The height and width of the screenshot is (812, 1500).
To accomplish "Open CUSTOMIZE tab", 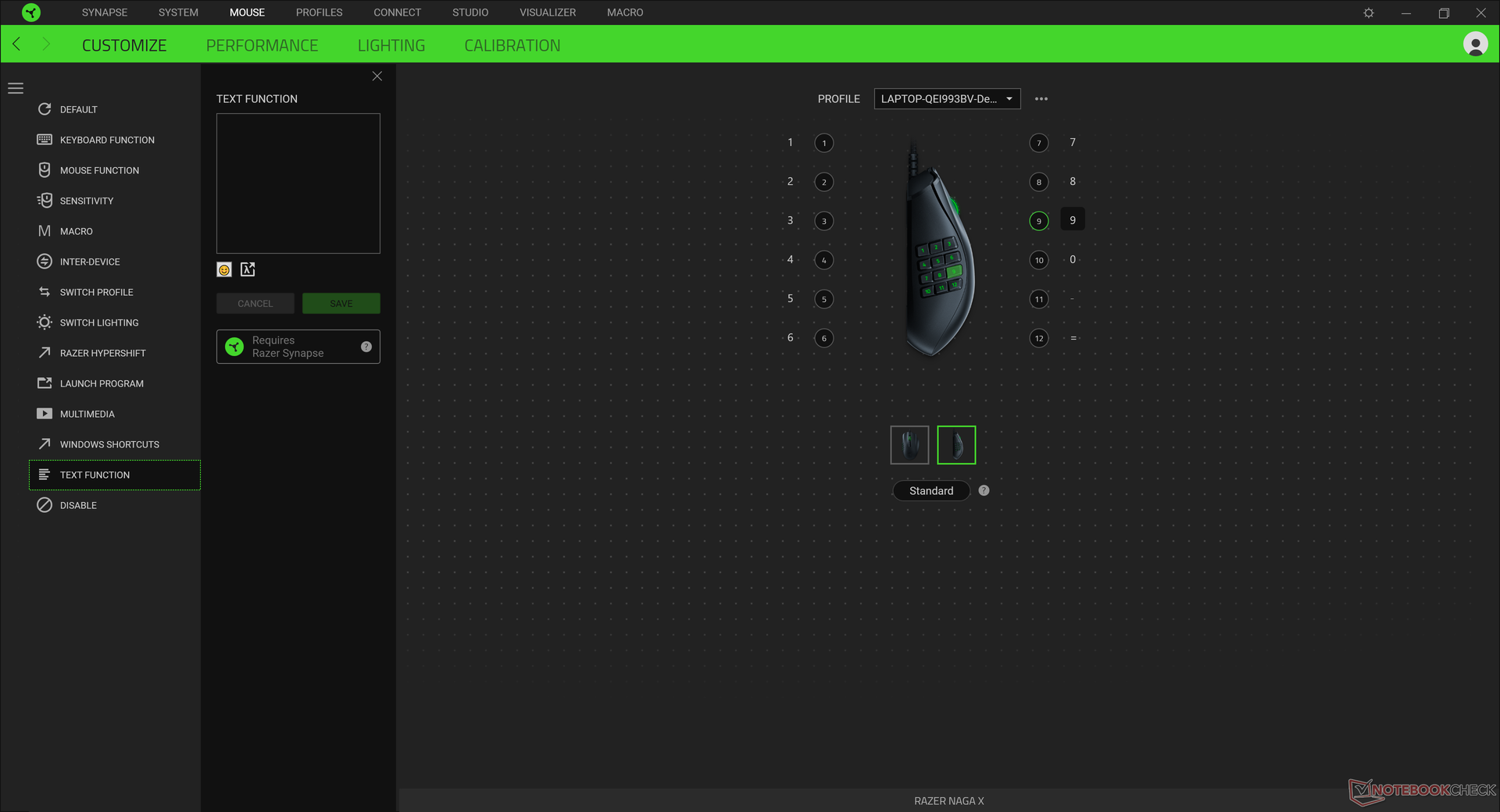I will (x=124, y=45).
